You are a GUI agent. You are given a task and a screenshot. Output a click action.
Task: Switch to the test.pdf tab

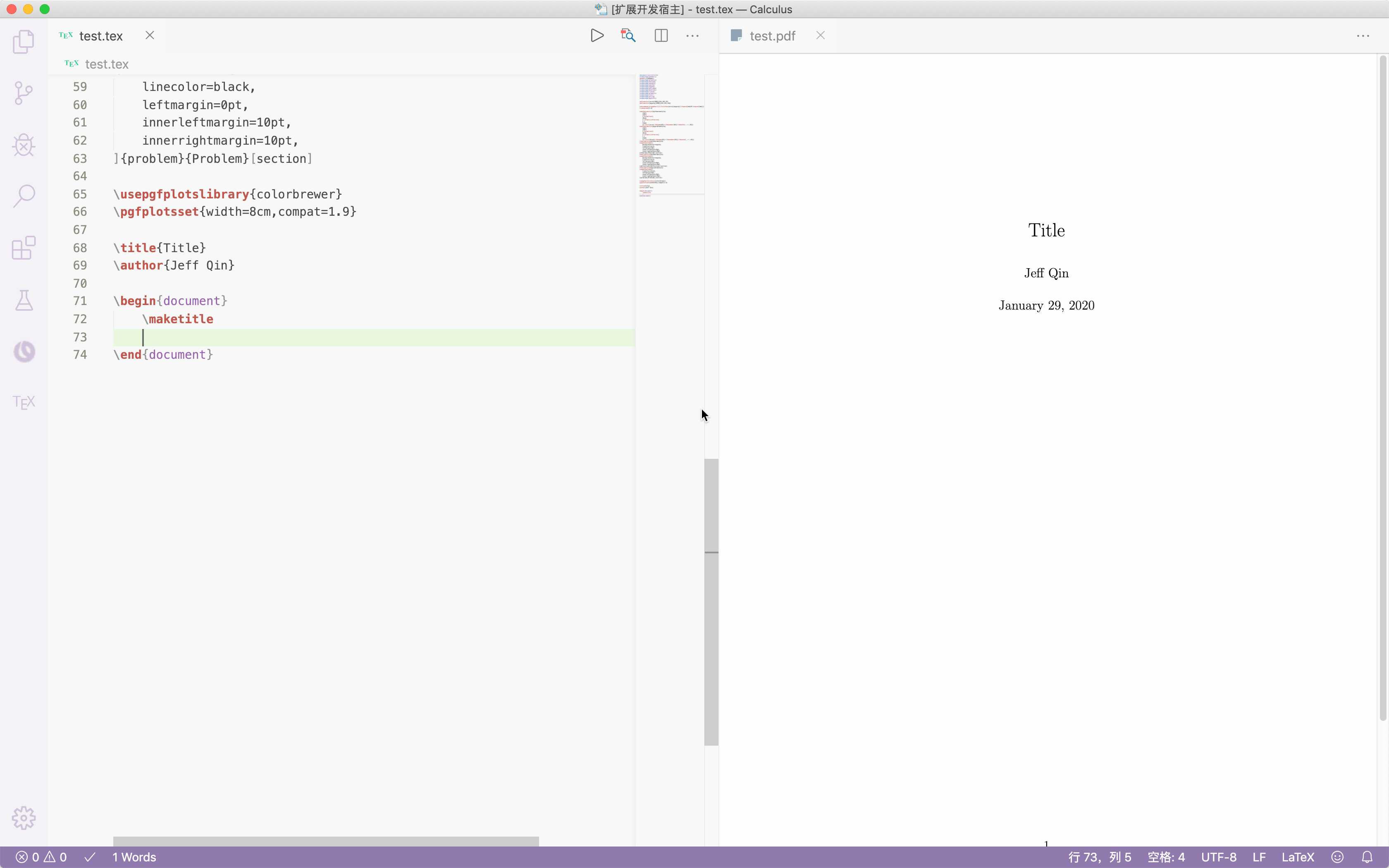(772, 35)
